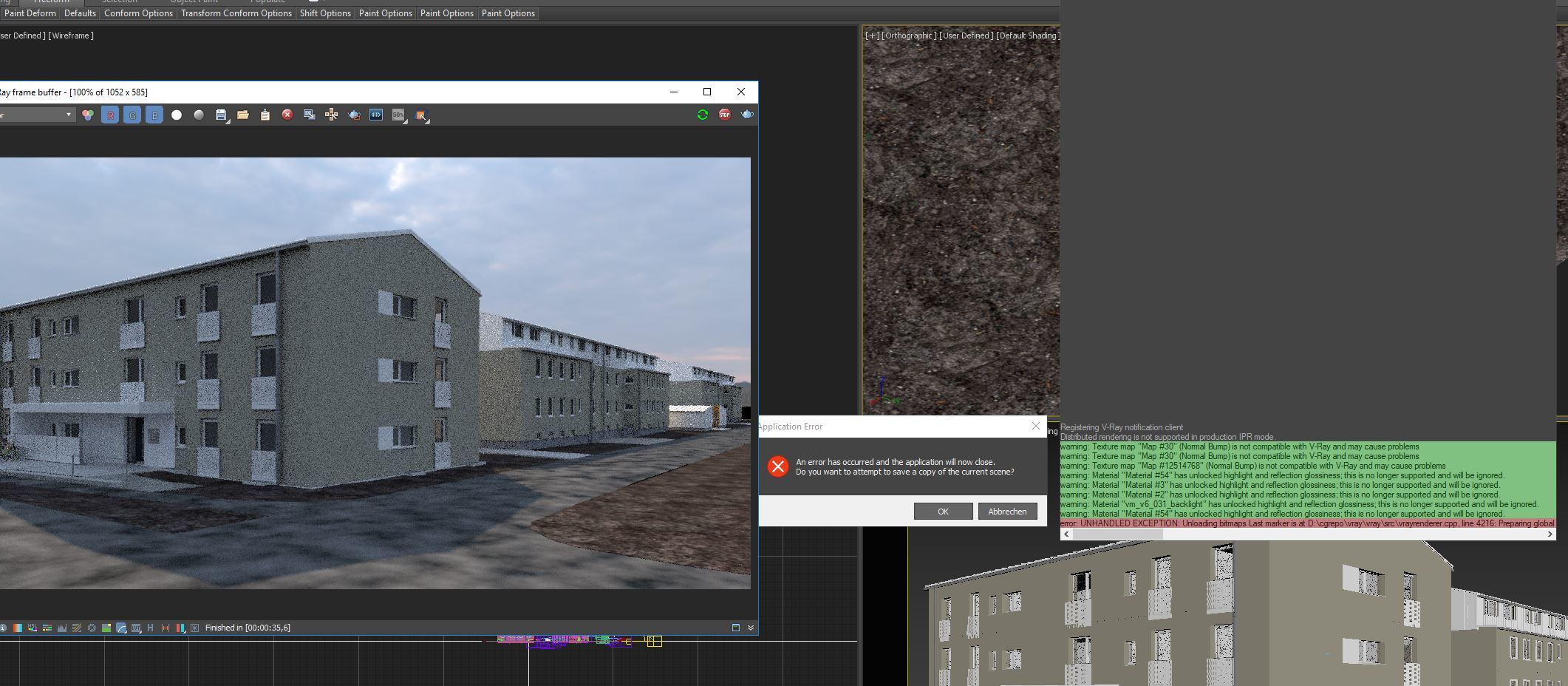Toggle the green channel button
The width and height of the screenshot is (1568, 686).
pyautogui.click(x=132, y=115)
